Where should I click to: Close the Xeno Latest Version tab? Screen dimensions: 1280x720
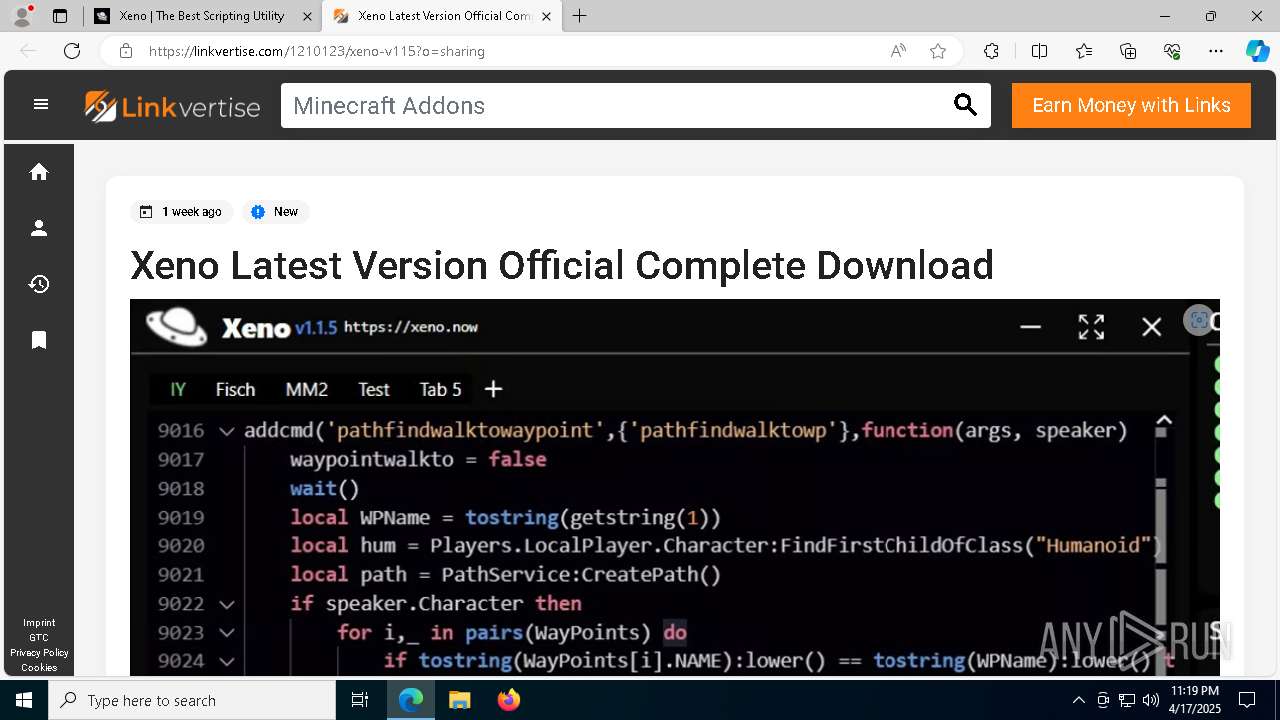pyautogui.click(x=547, y=16)
